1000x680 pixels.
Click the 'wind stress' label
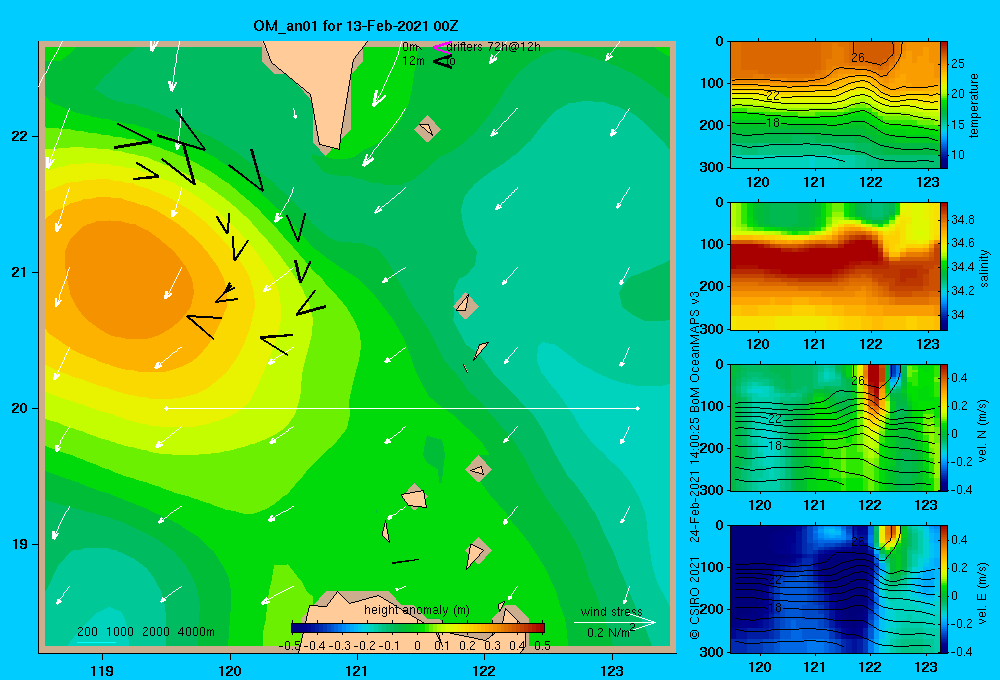[612, 611]
